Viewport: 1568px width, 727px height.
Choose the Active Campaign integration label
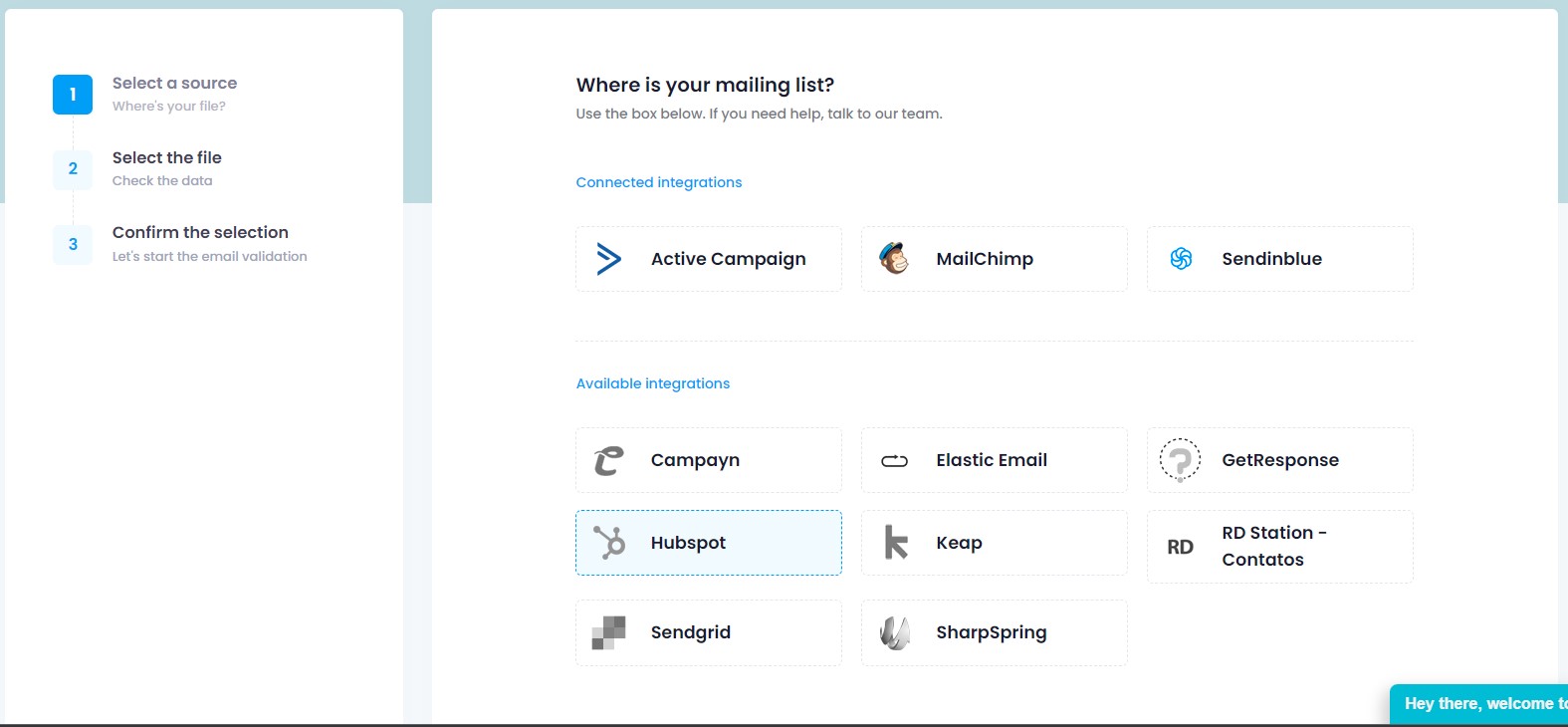point(728,259)
